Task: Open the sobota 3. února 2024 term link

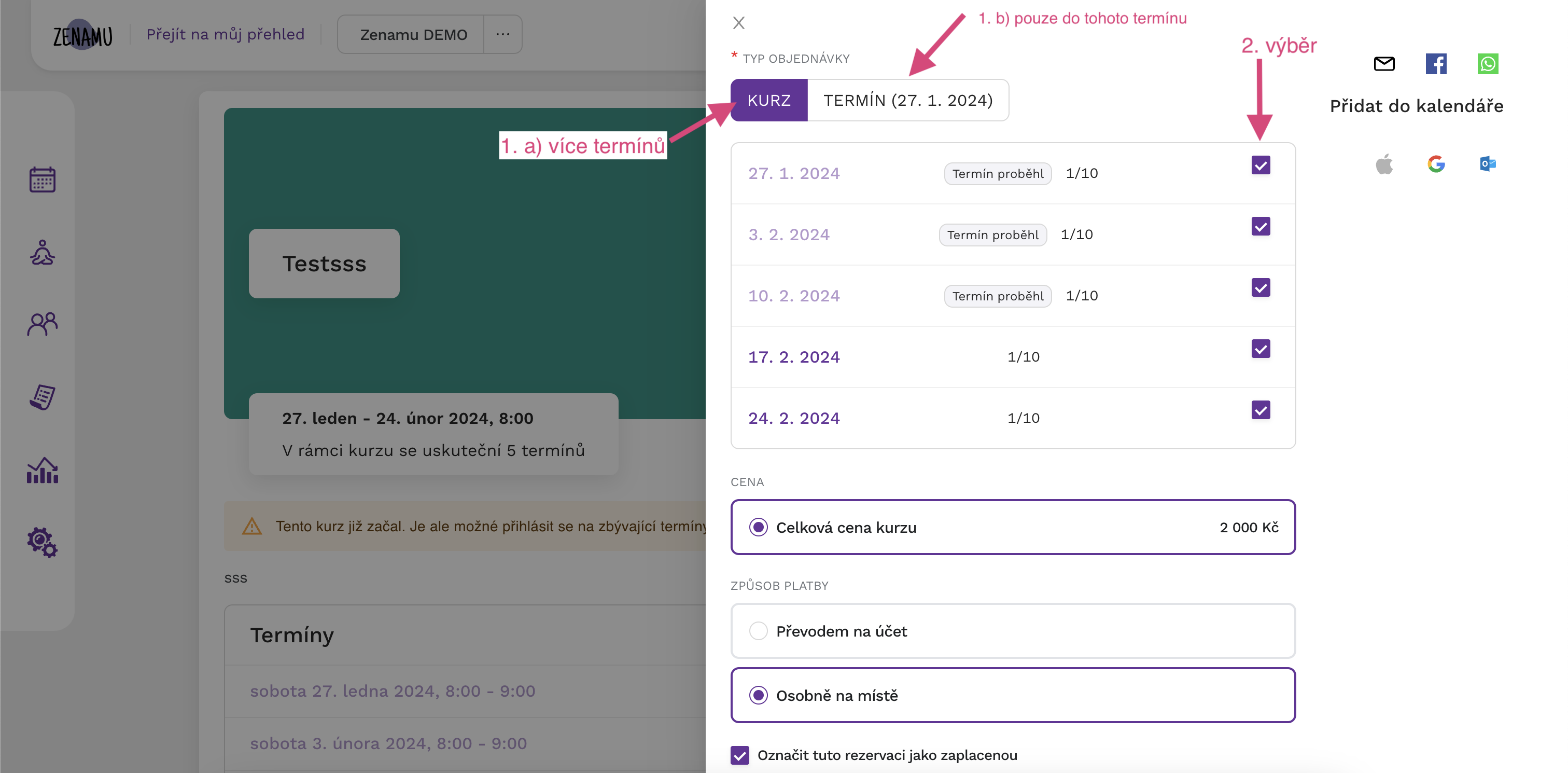Action: tap(388, 743)
